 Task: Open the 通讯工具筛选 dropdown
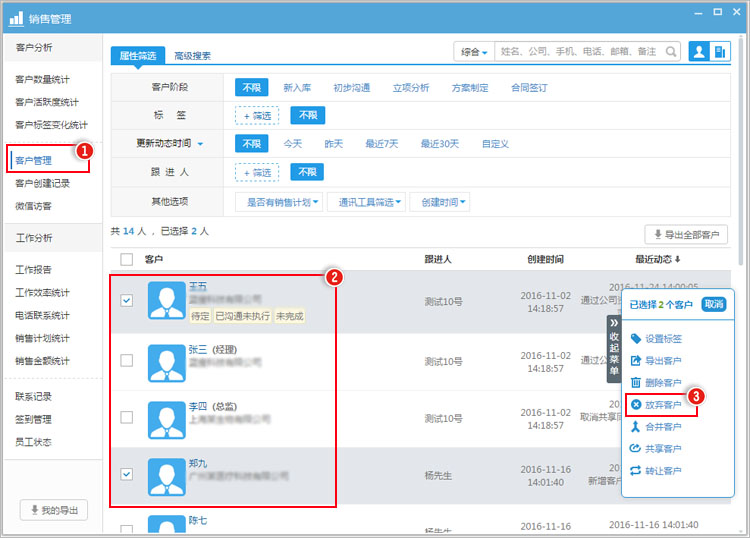point(367,202)
